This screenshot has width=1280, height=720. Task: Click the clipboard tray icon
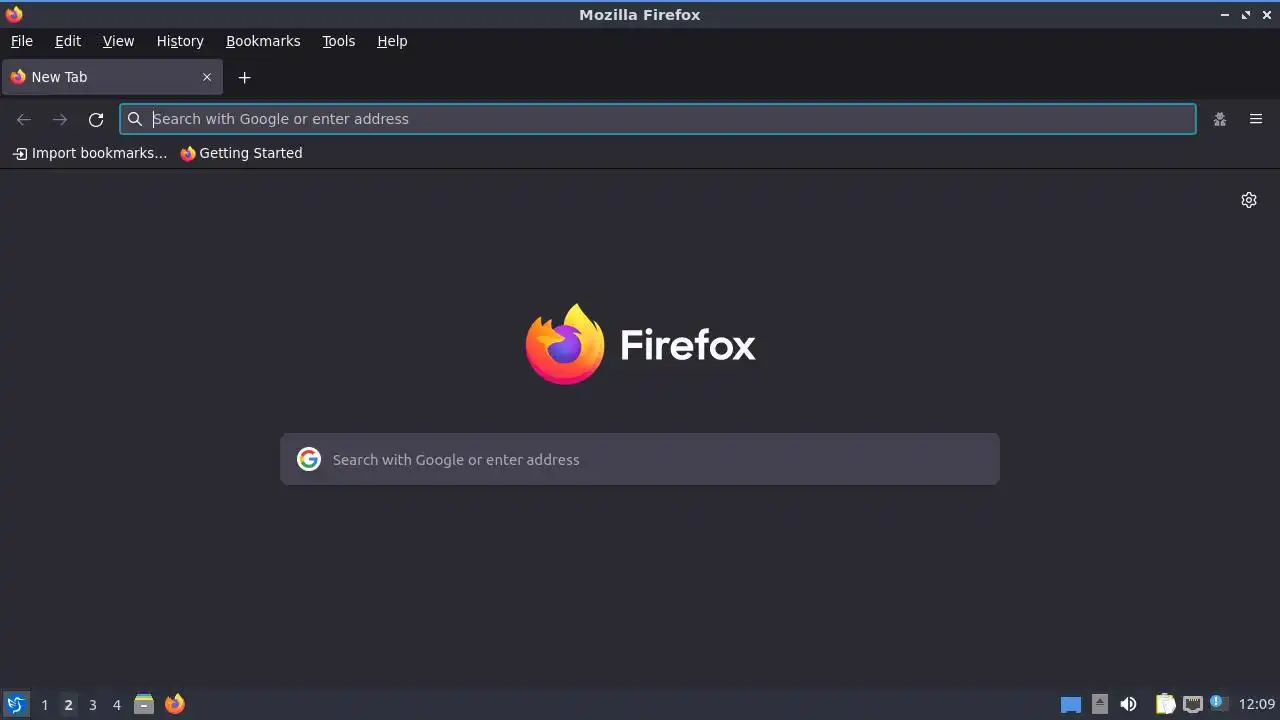coord(1165,704)
